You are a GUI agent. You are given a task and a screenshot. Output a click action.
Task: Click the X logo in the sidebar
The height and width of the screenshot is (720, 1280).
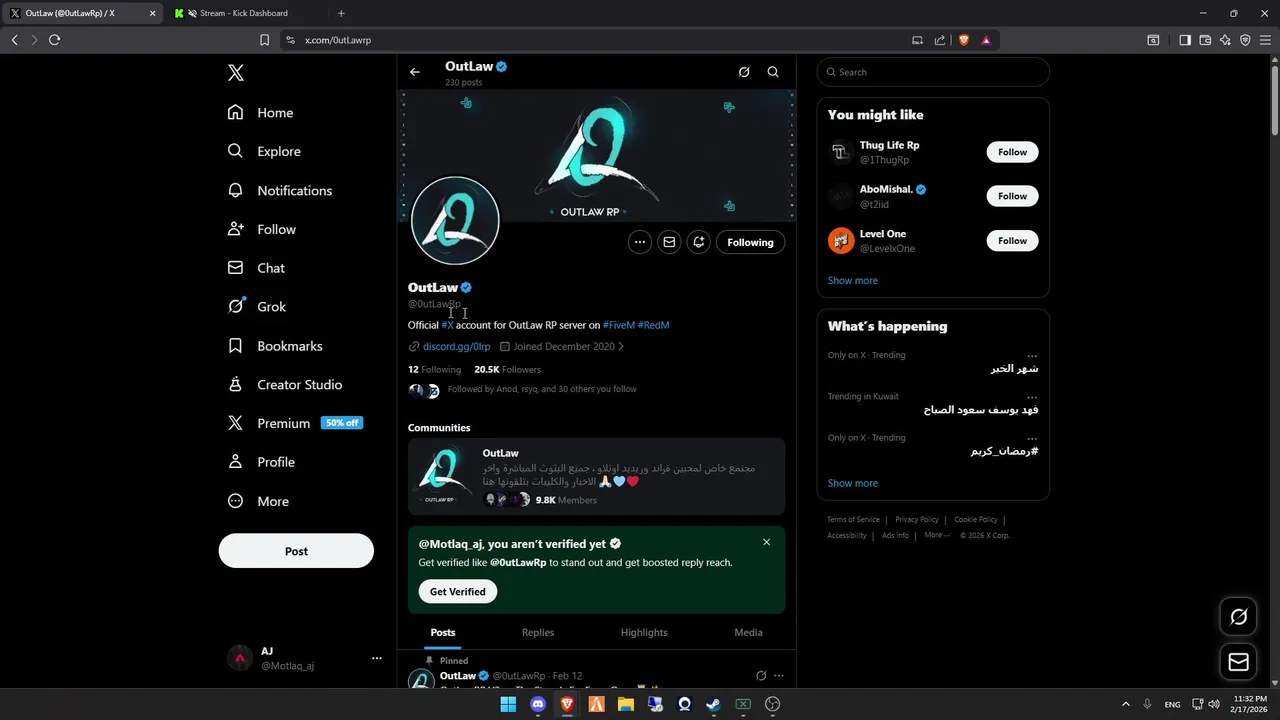pos(236,73)
